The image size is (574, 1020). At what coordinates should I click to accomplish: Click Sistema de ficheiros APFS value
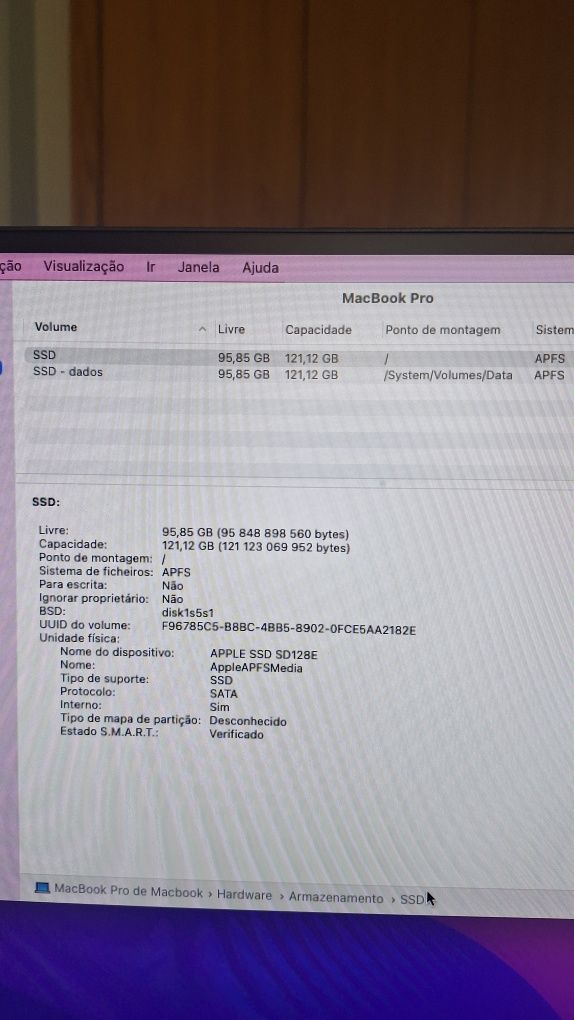coord(176,572)
